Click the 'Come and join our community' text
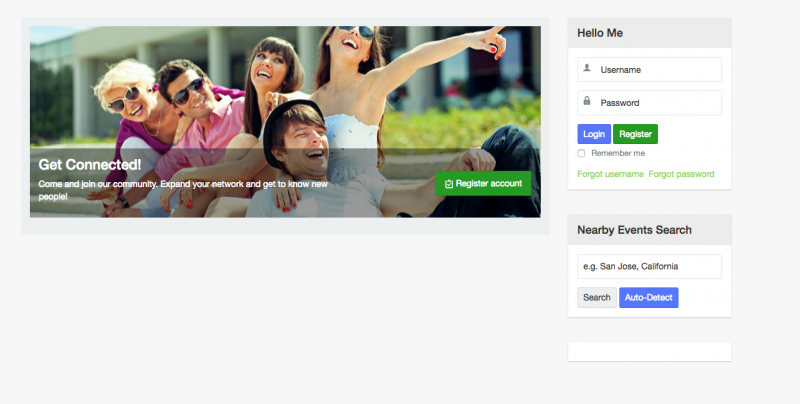 [183, 190]
